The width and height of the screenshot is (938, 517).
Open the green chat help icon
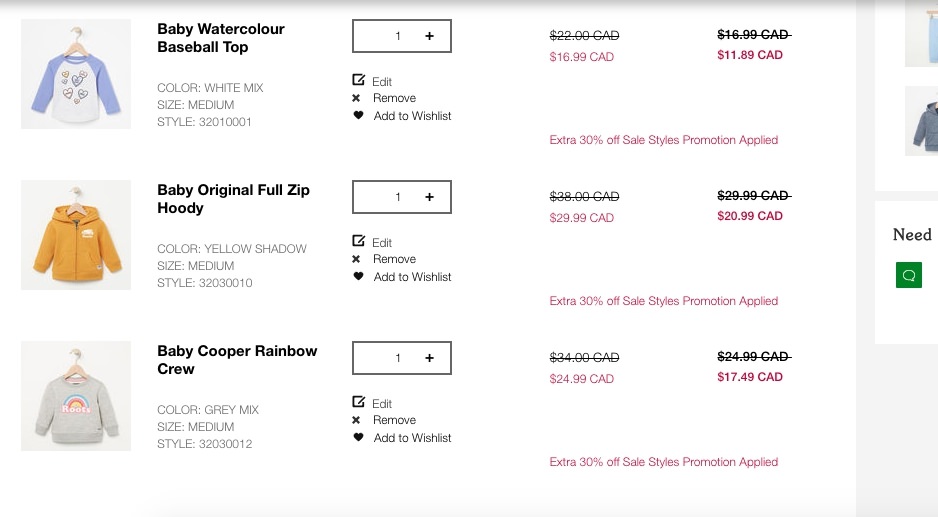tap(909, 275)
